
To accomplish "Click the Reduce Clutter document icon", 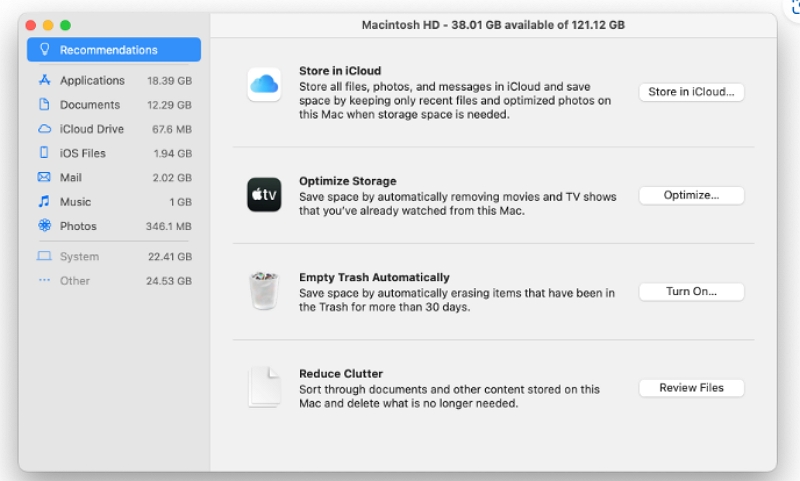I will click(x=264, y=387).
